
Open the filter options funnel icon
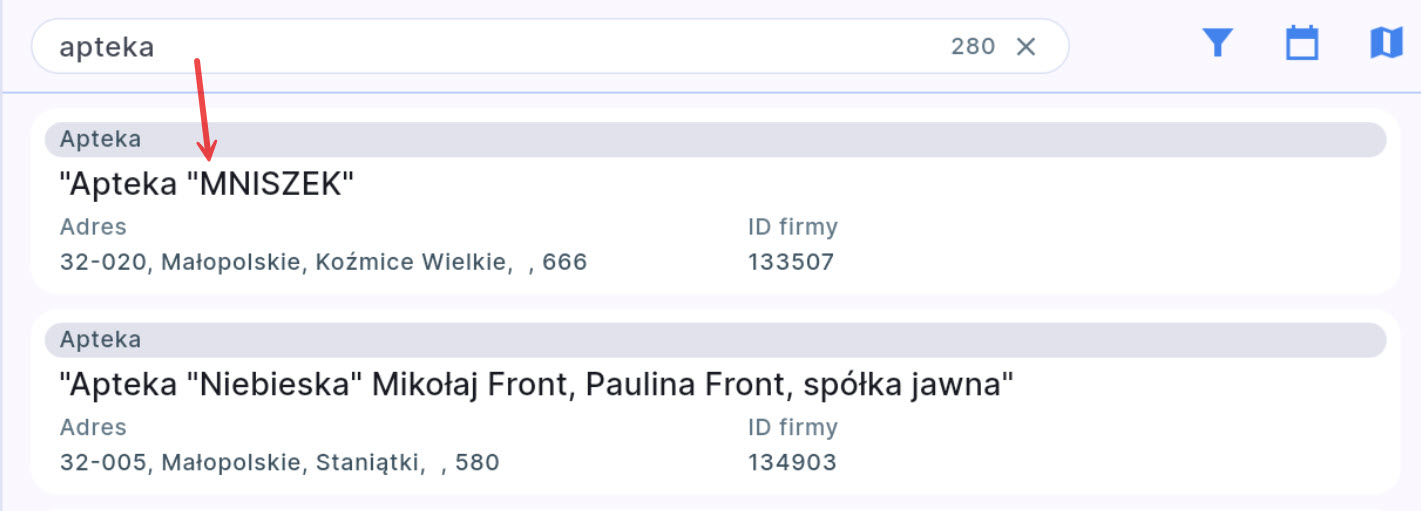pos(1217,43)
